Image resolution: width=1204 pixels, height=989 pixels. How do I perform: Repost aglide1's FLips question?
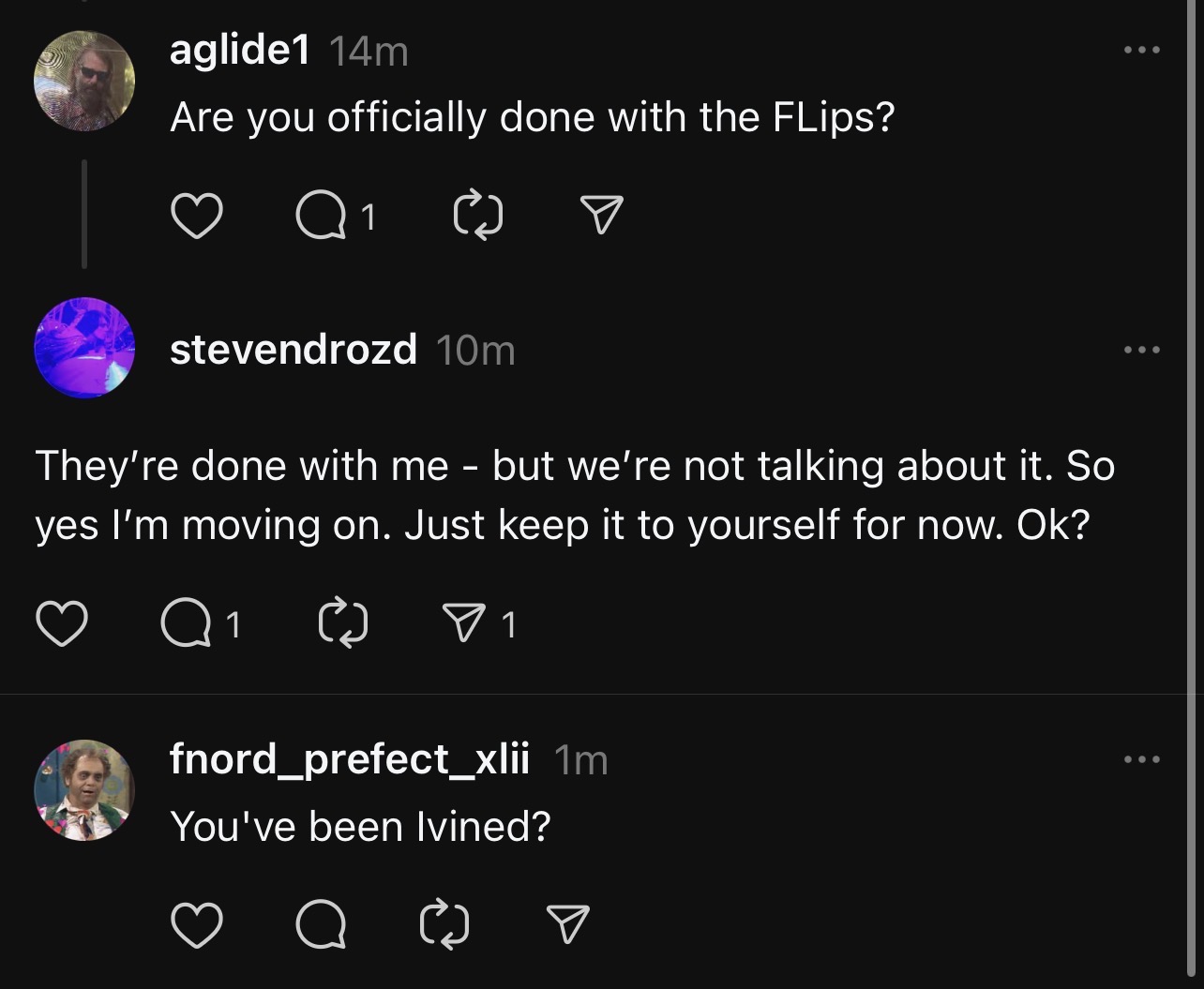477,217
